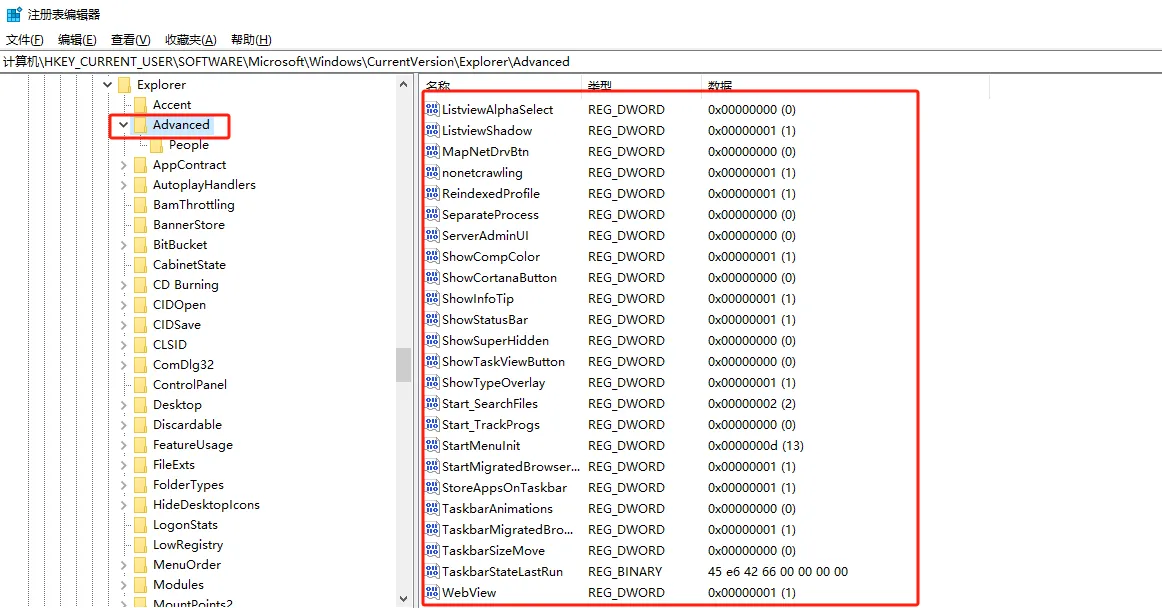Click the ShowStatusBar value icon
The image size is (1162, 608).
(x=433, y=320)
